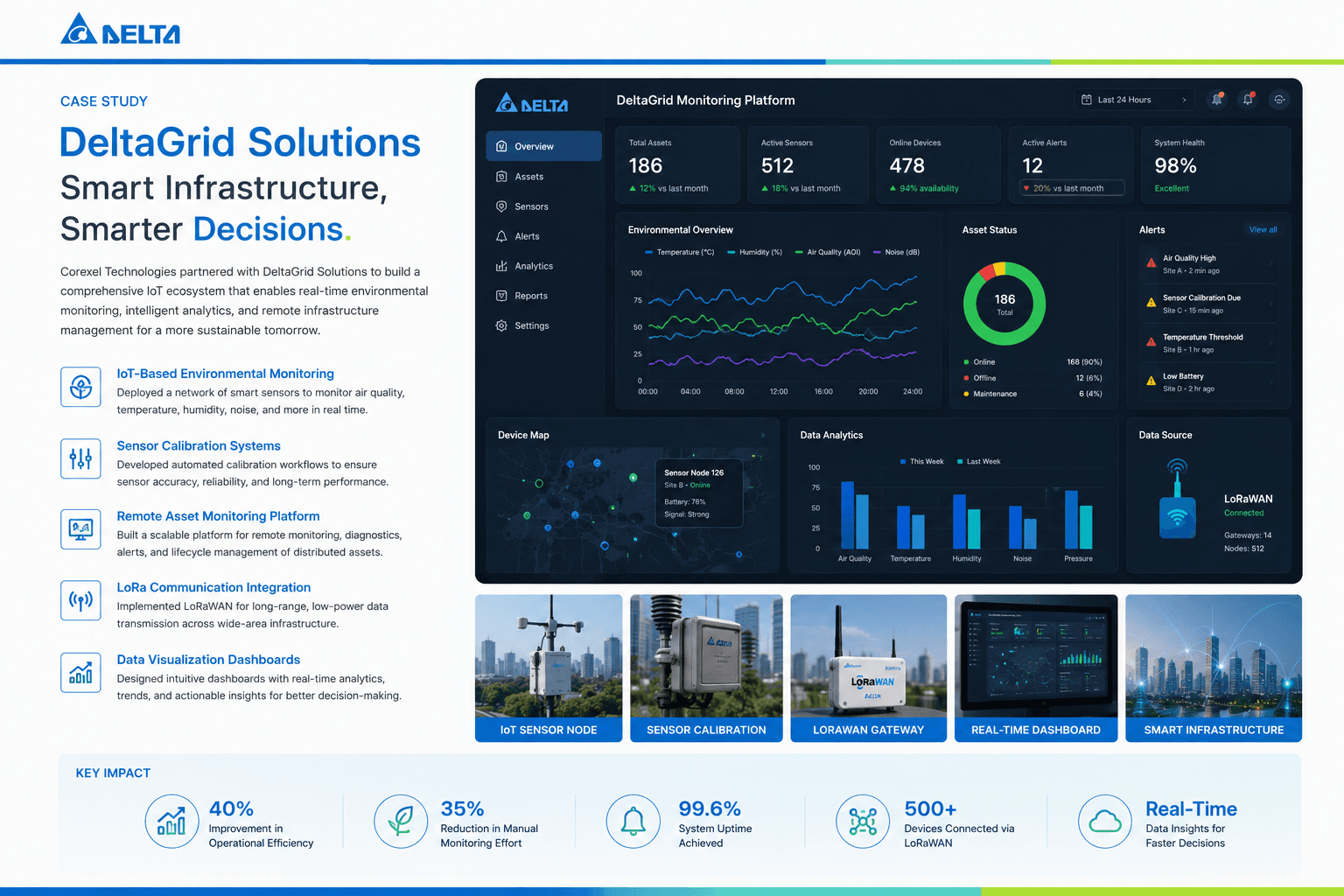Select Overview in the dashboard menu
This screenshot has width=1344, height=896.
coord(543,146)
